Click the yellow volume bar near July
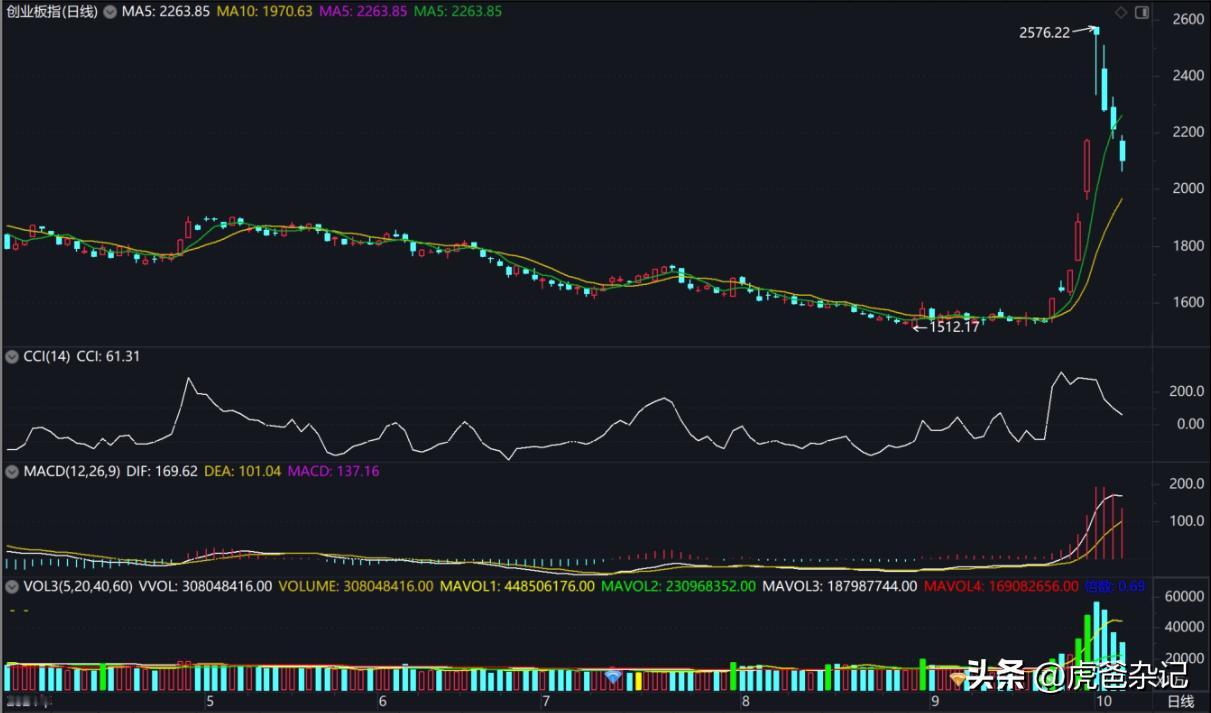Image resolution: width=1211 pixels, height=713 pixels. click(x=638, y=681)
